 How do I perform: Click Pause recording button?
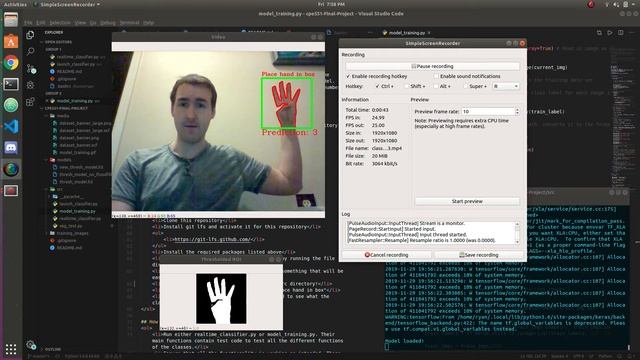pyautogui.click(x=433, y=66)
